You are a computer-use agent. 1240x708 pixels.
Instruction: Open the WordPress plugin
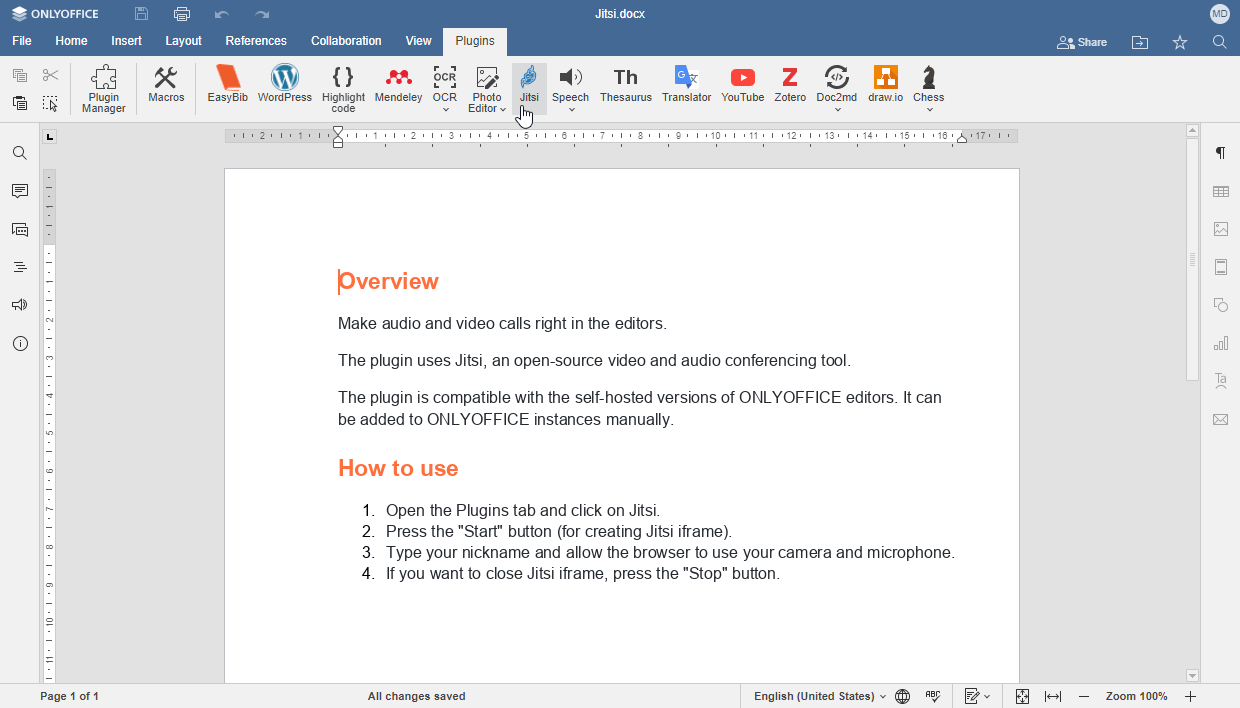tap(285, 85)
